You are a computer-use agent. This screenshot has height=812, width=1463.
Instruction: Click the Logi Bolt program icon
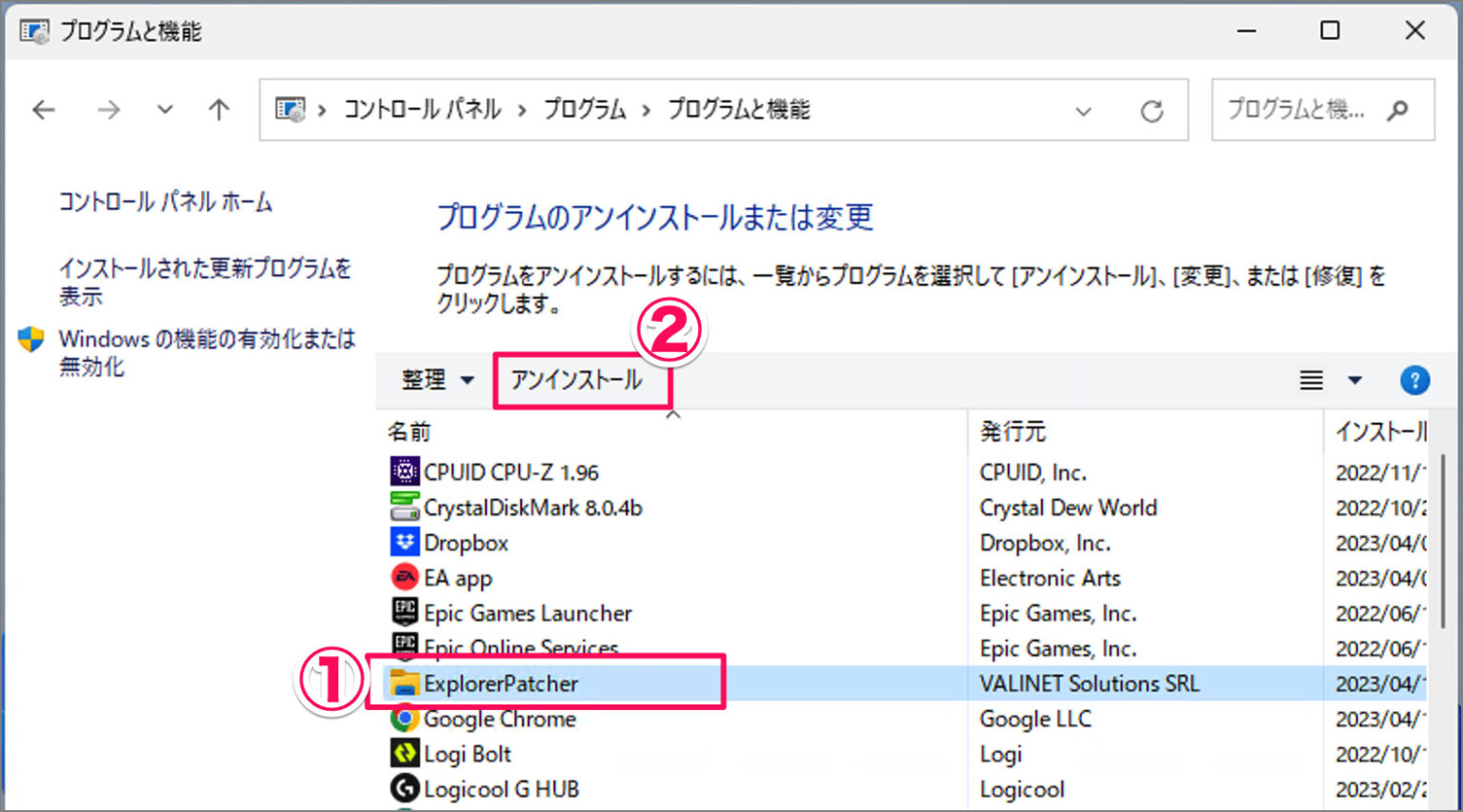point(405,753)
